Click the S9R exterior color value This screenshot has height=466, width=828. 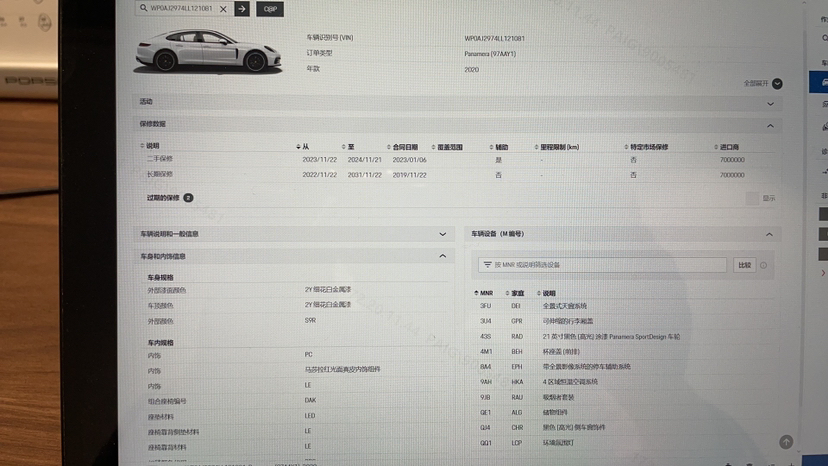(x=310, y=320)
